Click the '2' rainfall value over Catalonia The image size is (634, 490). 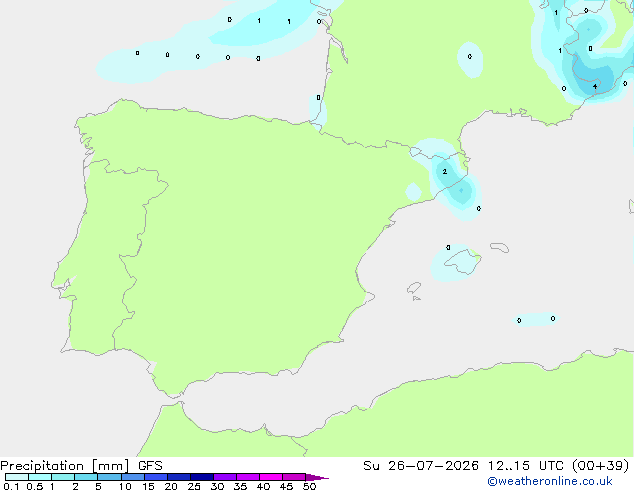click(x=445, y=172)
